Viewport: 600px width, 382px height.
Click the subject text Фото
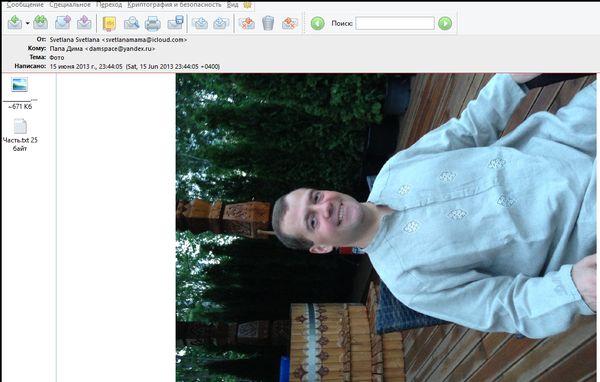[57, 57]
